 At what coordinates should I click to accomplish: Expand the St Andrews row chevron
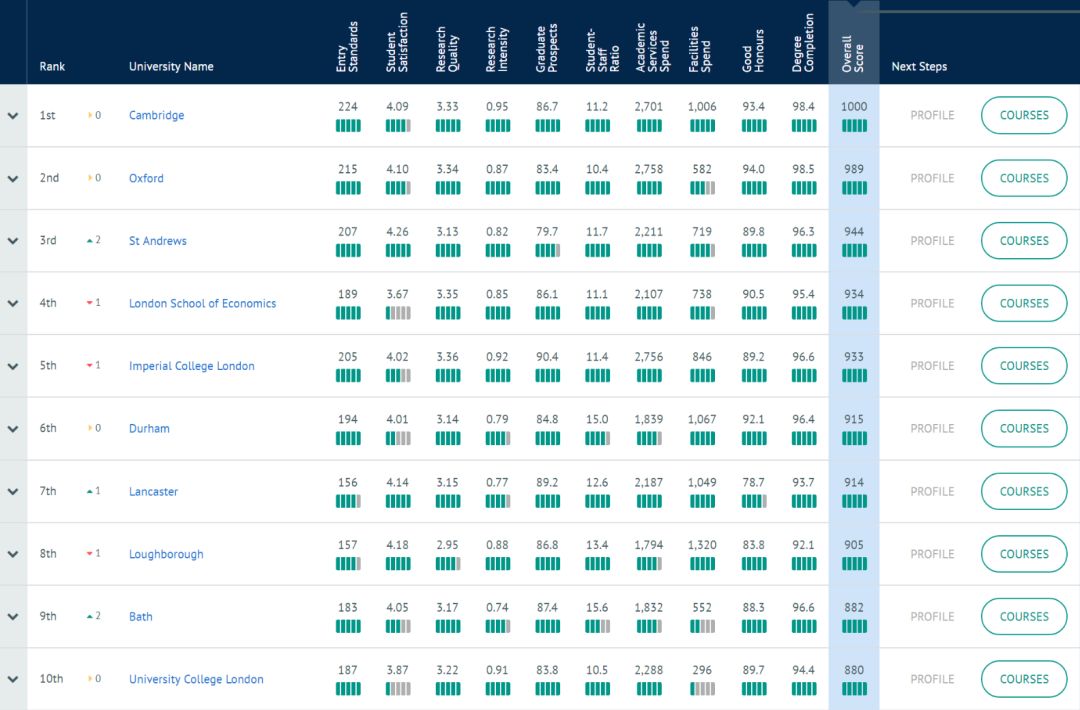tap(13, 241)
